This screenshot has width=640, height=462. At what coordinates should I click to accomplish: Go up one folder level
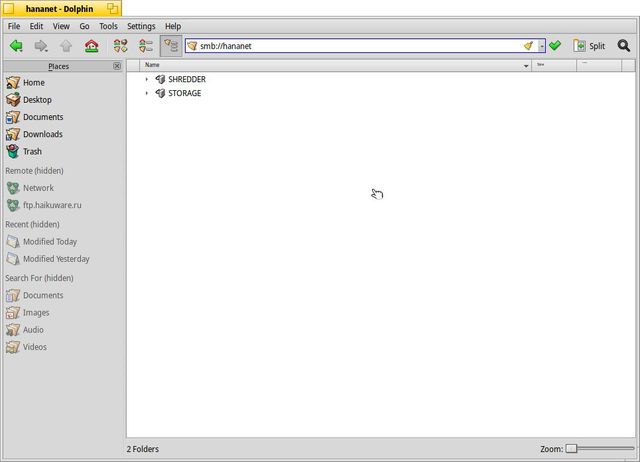66,46
